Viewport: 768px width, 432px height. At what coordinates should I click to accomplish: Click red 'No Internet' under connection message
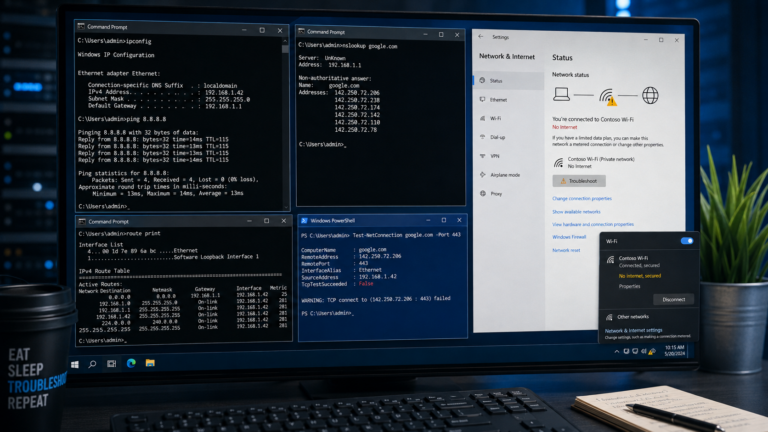tap(565, 127)
